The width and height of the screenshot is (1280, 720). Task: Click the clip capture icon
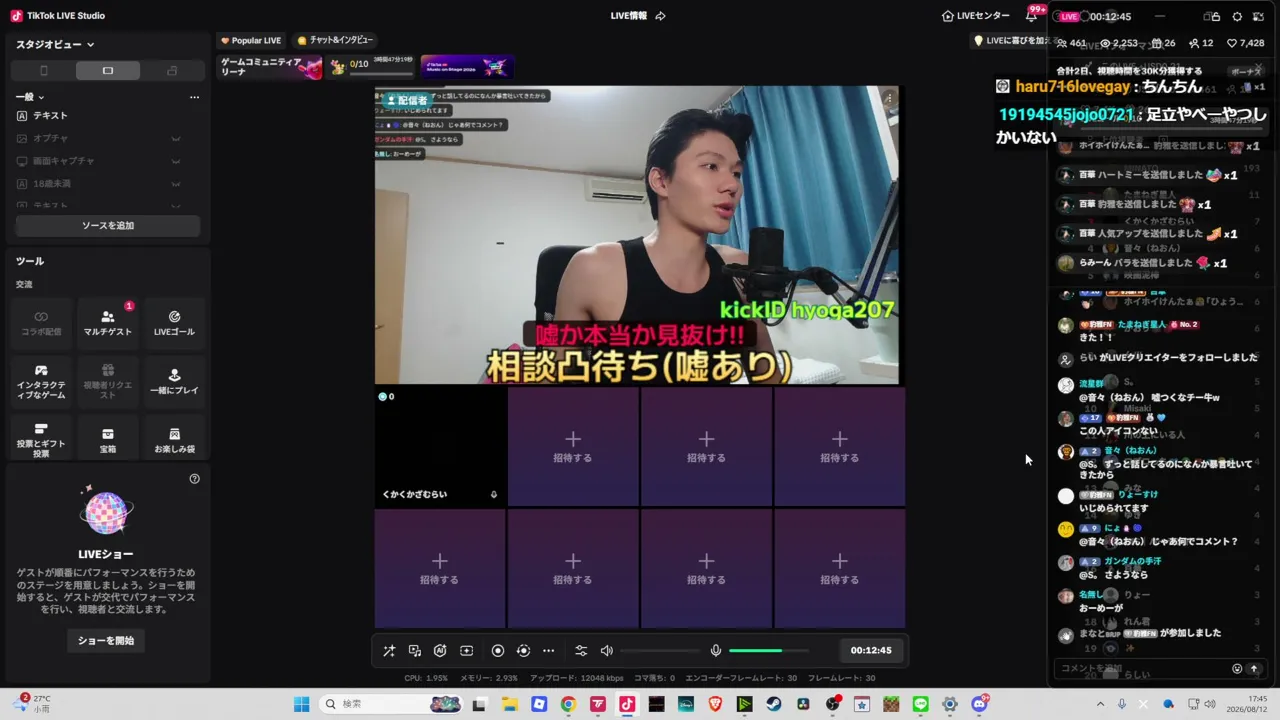click(x=466, y=651)
